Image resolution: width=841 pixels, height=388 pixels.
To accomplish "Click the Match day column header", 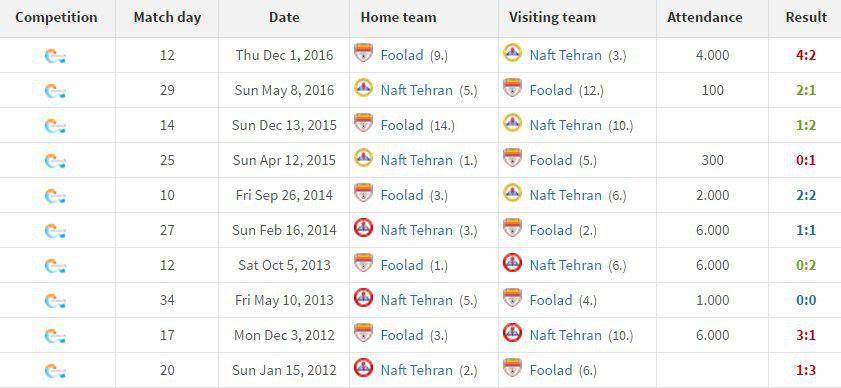I will click(167, 17).
